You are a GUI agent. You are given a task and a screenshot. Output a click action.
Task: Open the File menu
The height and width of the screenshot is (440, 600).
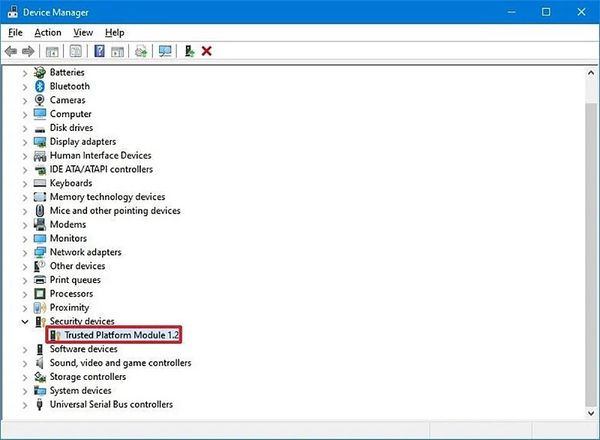click(14, 32)
